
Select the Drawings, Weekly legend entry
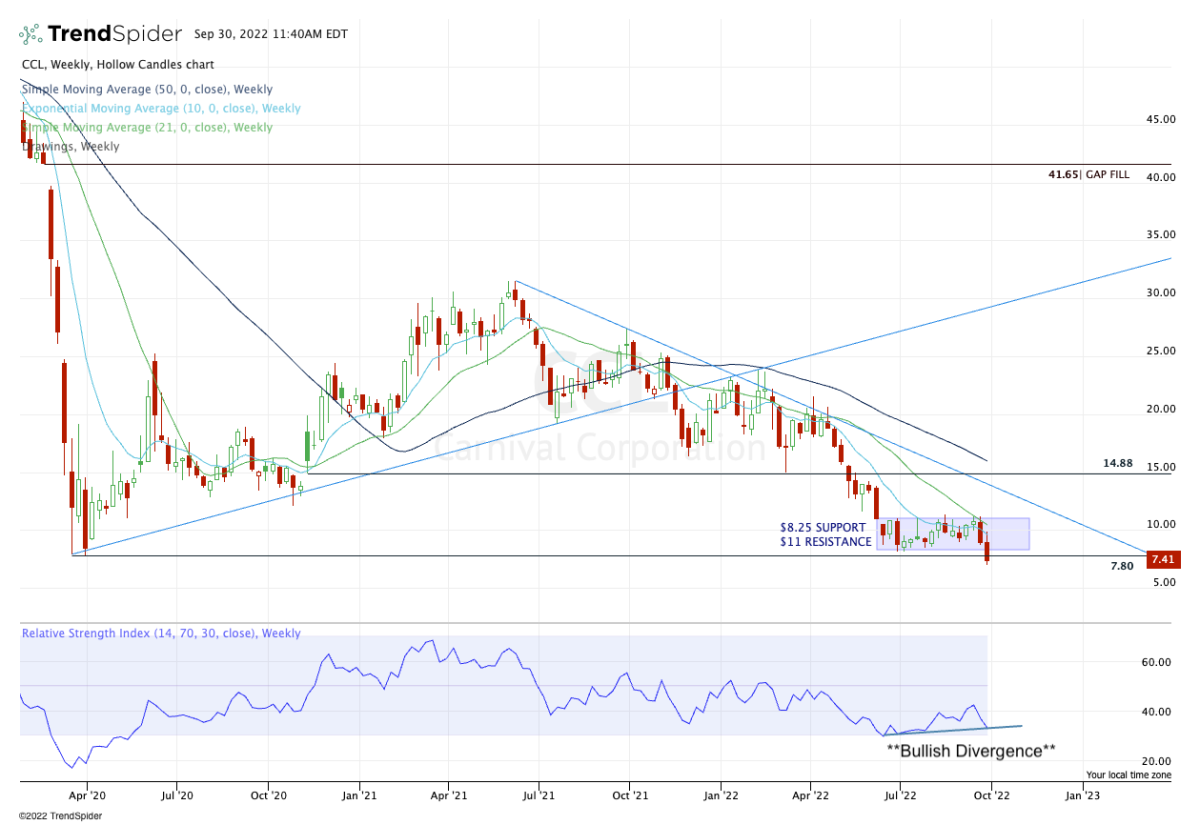coord(70,147)
